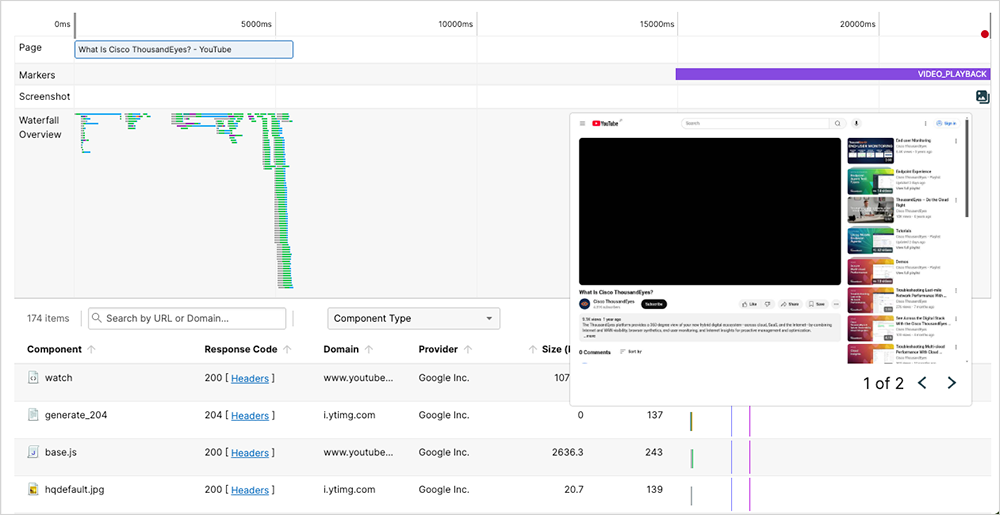
Task: Select Tutorials playlist thumbnail
Action: pyautogui.click(x=870, y=240)
